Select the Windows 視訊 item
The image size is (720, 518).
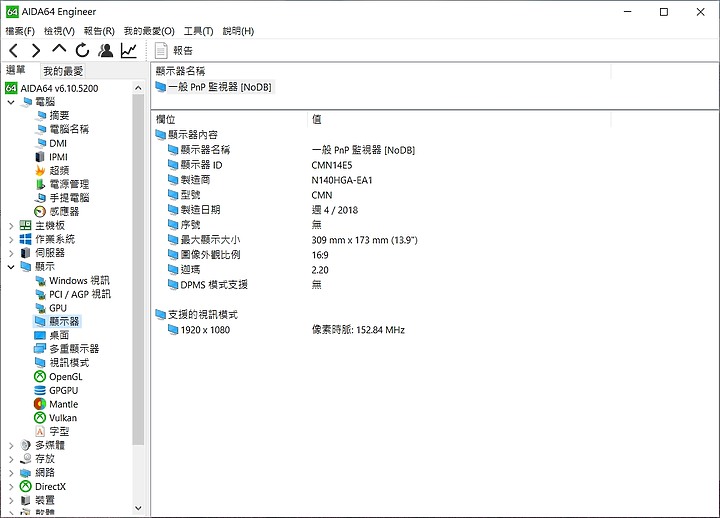(79, 281)
